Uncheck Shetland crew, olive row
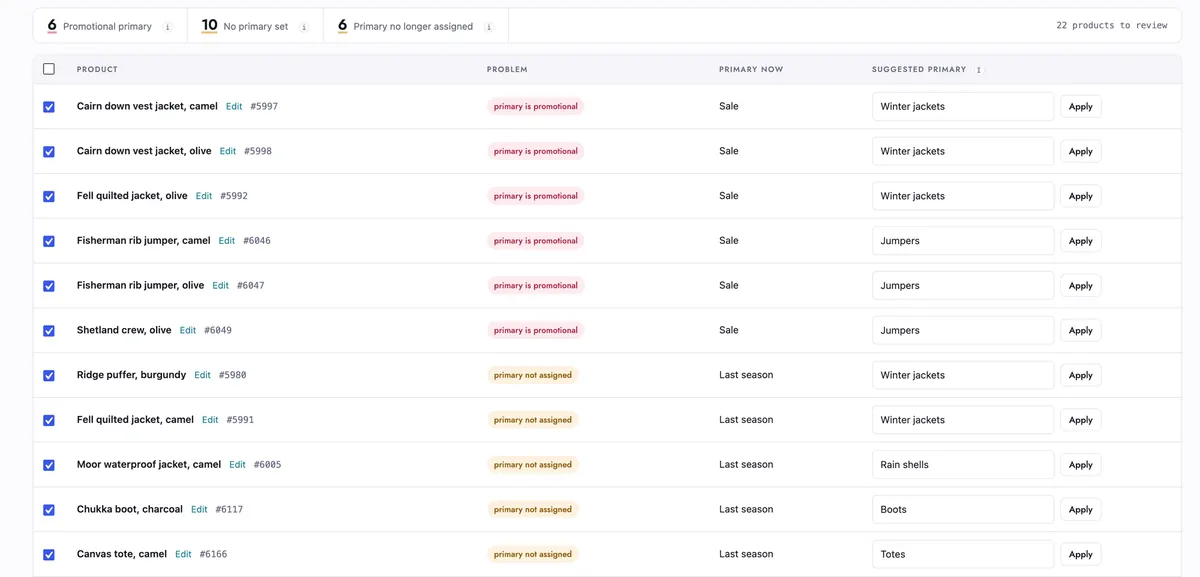The height and width of the screenshot is (577, 1200). (x=49, y=331)
